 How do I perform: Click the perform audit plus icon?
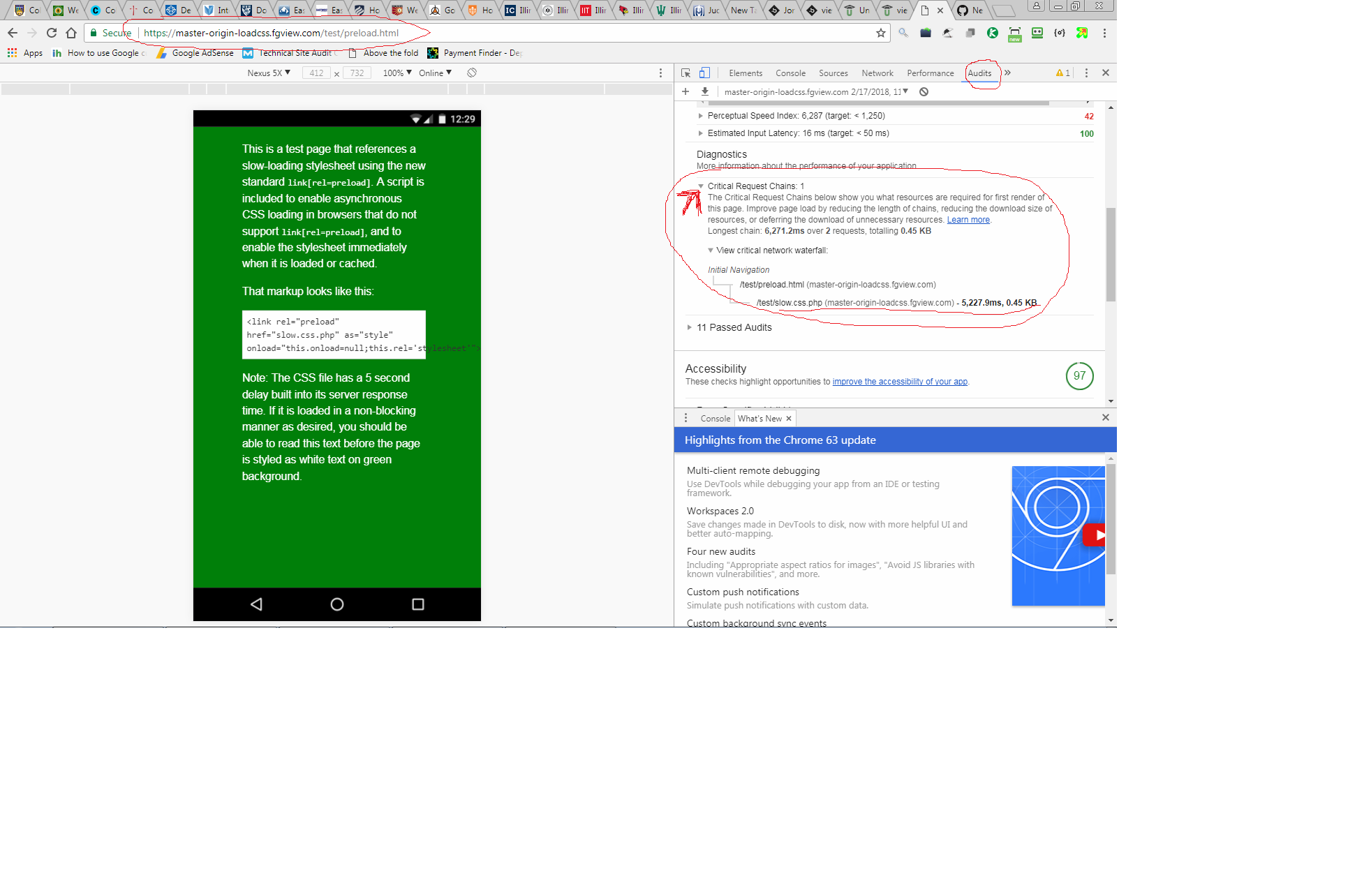685,91
